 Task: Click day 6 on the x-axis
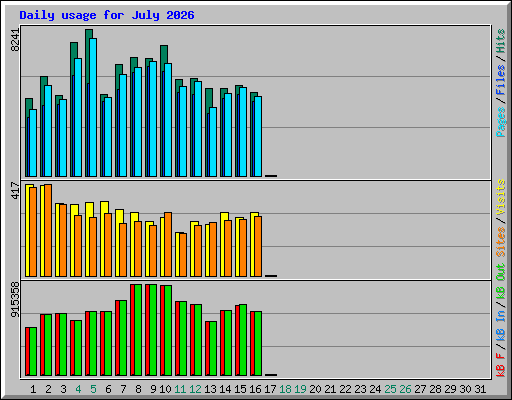(108, 389)
